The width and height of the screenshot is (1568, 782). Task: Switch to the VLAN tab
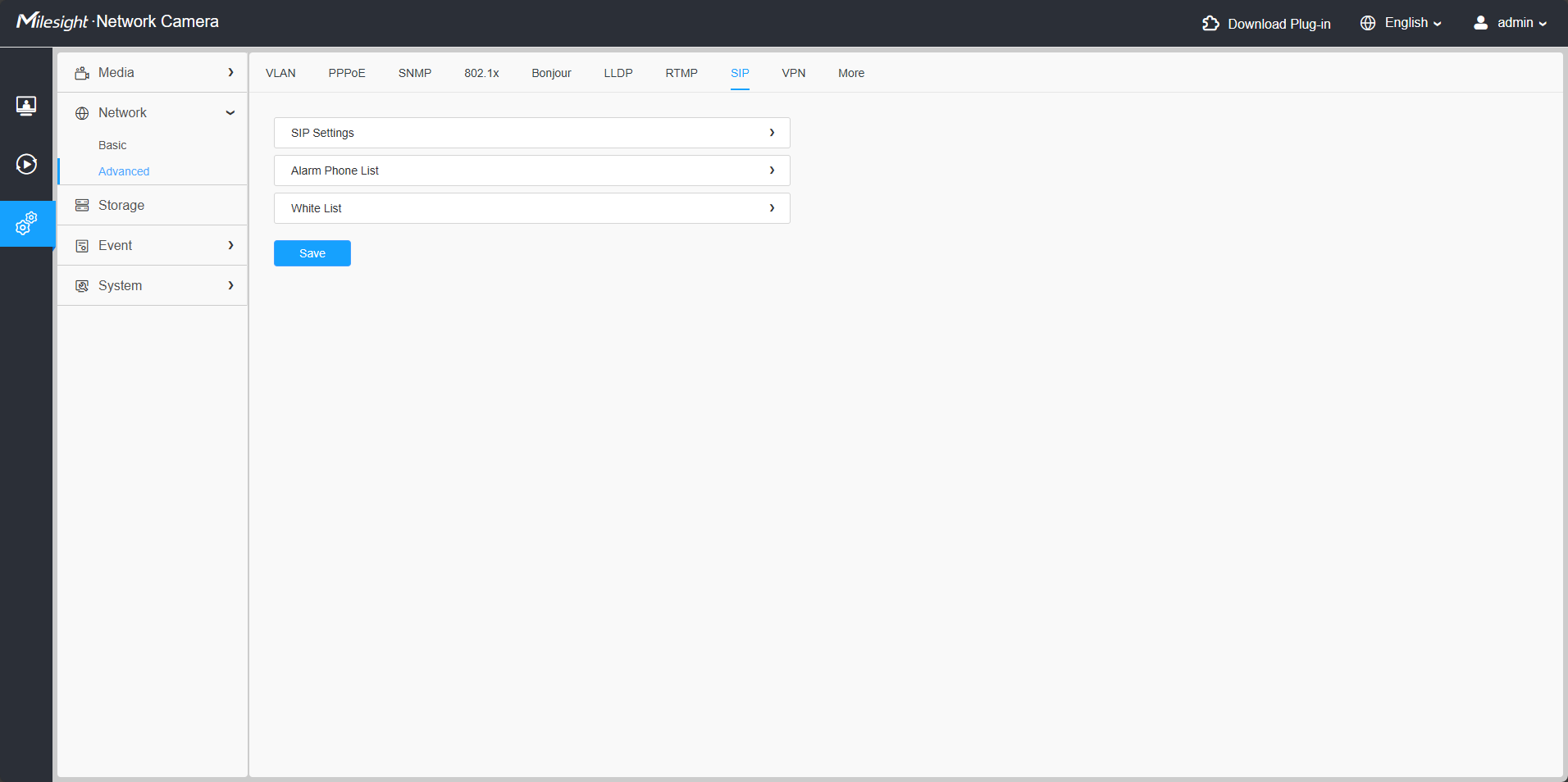click(x=280, y=73)
